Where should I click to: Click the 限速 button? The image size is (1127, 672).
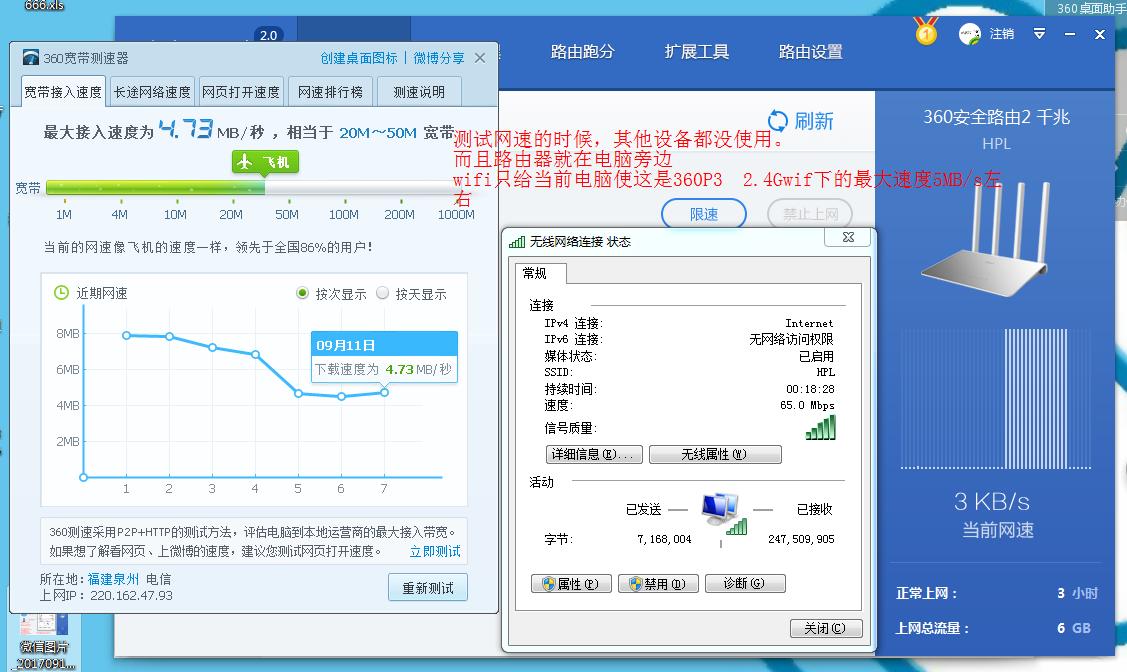pos(704,214)
